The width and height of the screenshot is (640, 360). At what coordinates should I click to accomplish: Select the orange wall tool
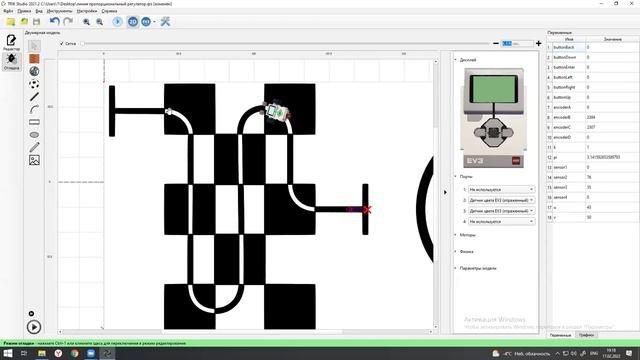(x=34, y=59)
